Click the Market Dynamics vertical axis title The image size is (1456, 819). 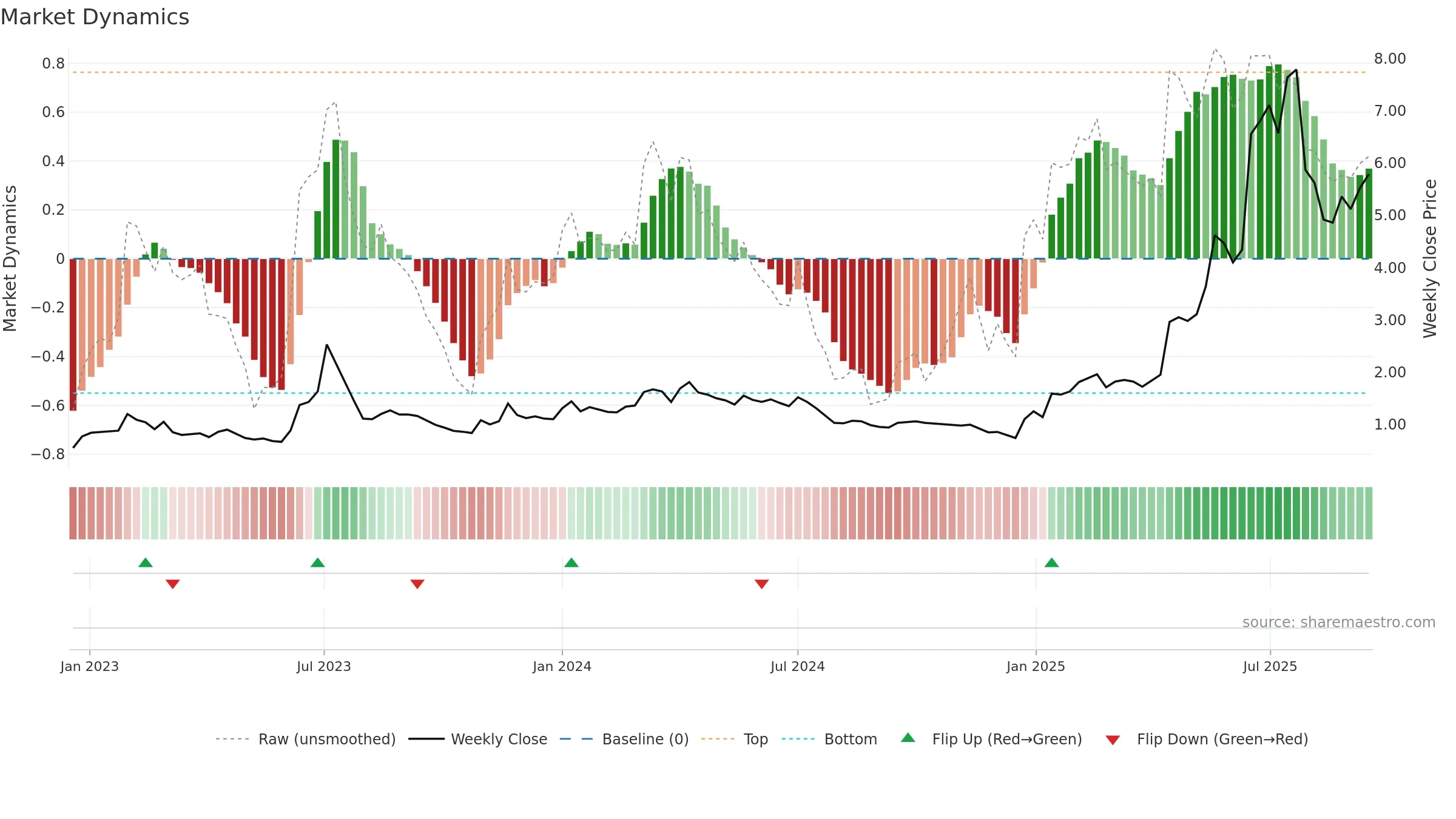tap(10, 258)
